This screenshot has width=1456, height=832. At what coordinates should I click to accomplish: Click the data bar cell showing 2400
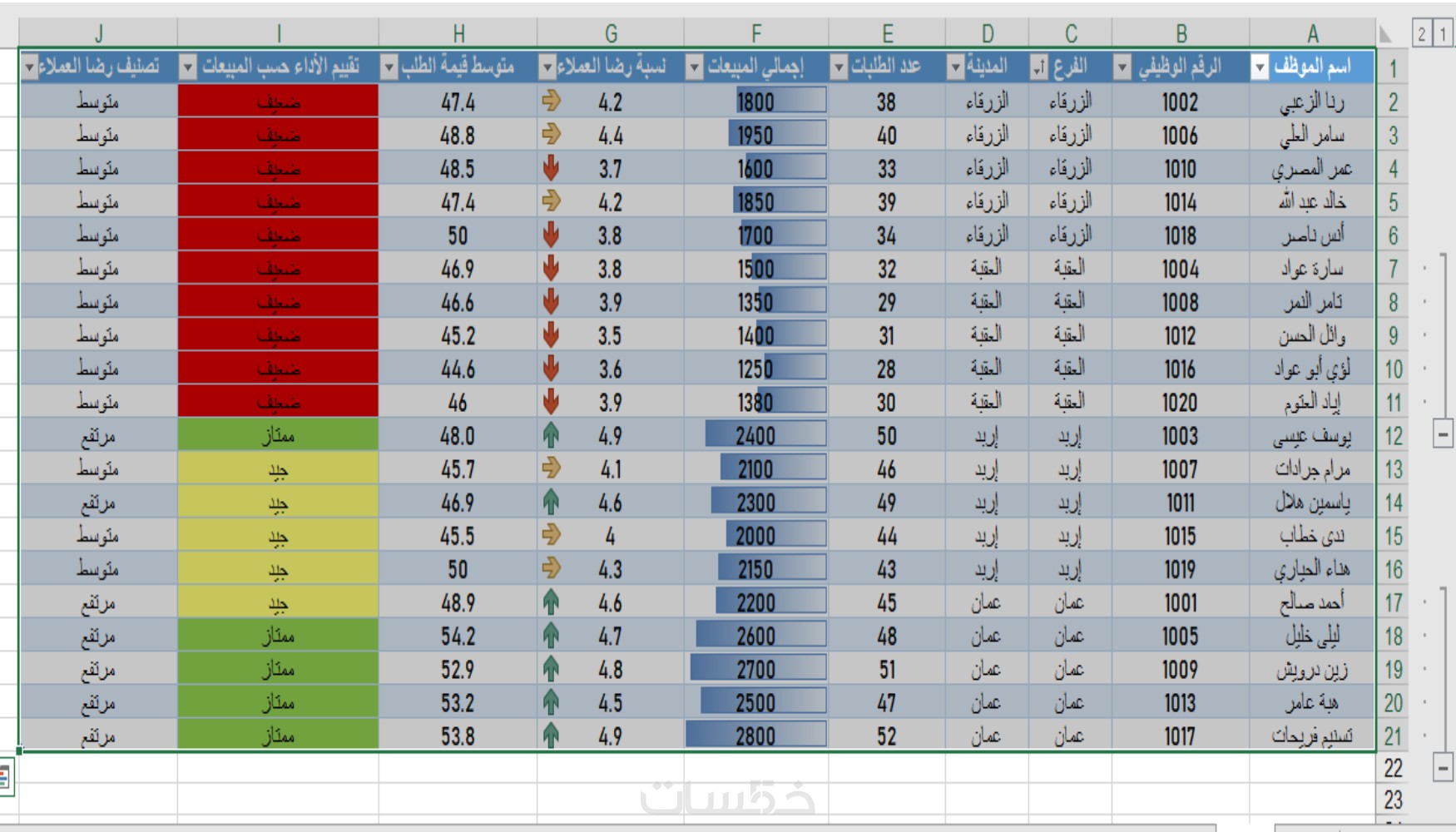[756, 435]
